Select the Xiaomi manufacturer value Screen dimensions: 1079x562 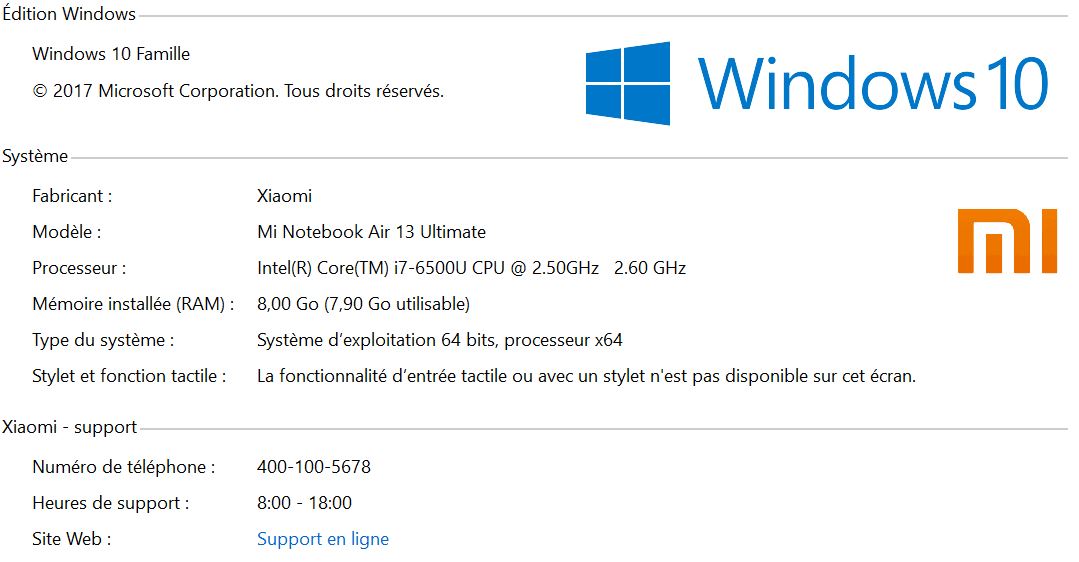(x=284, y=196)
